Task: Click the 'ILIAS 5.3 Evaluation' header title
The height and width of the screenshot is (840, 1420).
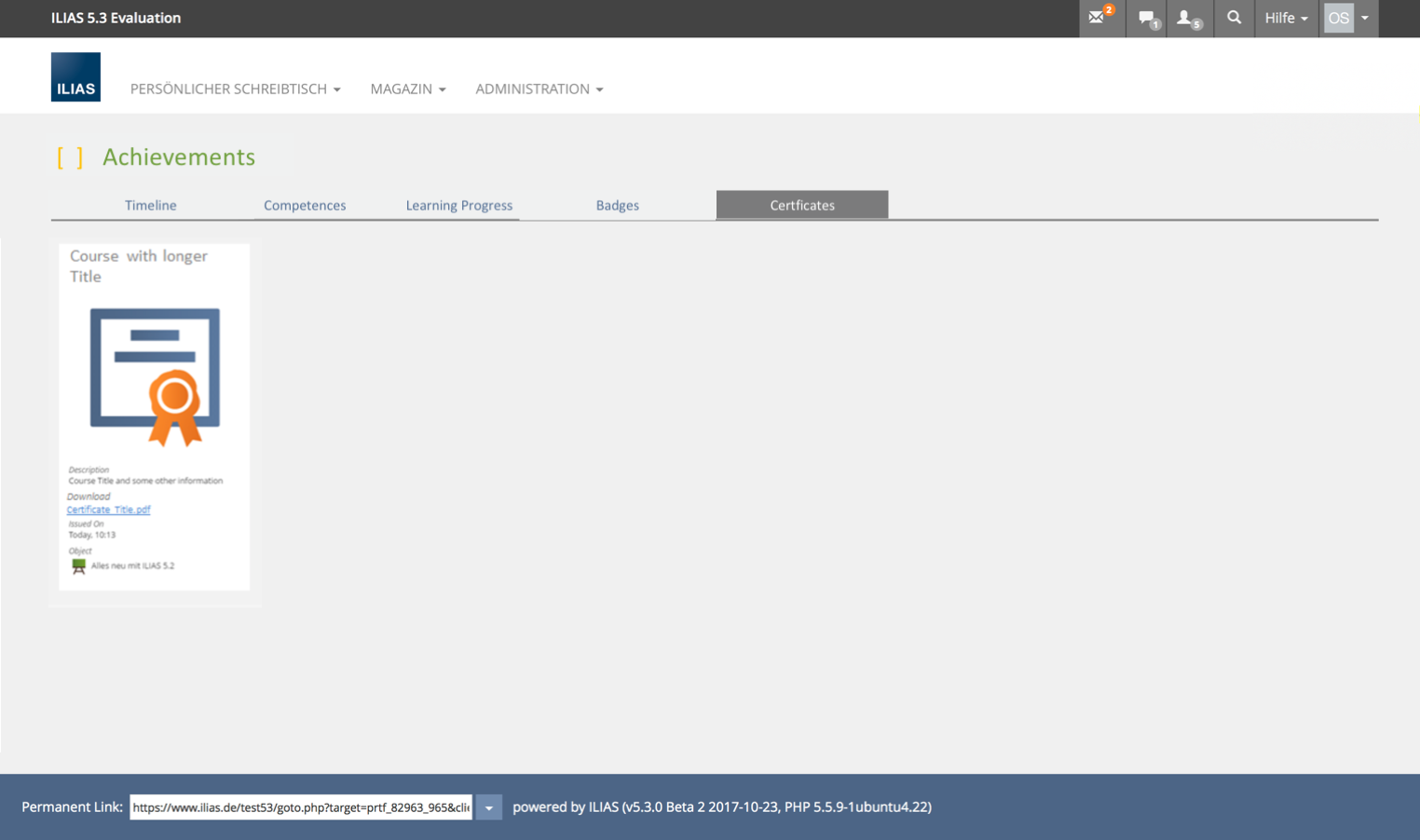Action: click(x=116, y=18)
